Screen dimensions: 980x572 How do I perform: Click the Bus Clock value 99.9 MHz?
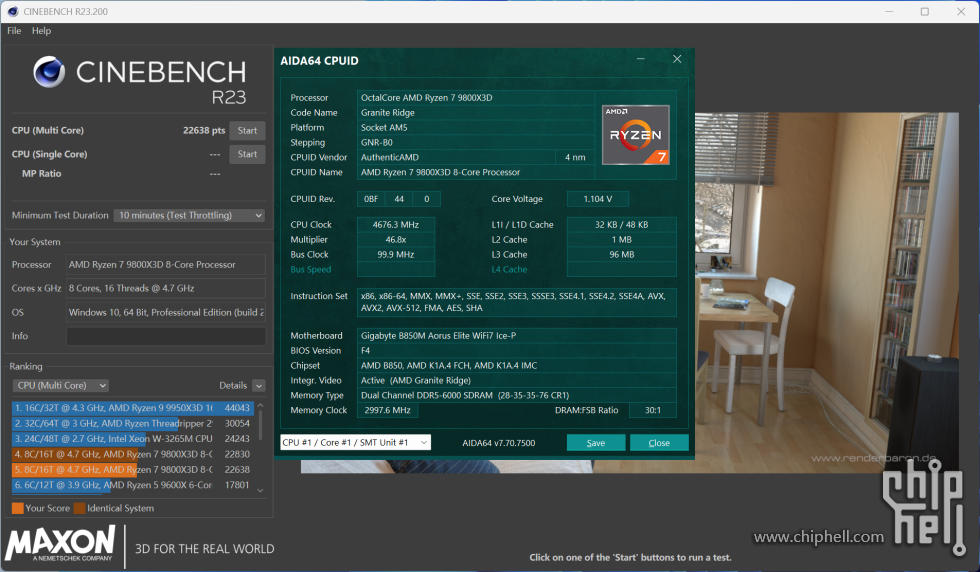point(396,254)
